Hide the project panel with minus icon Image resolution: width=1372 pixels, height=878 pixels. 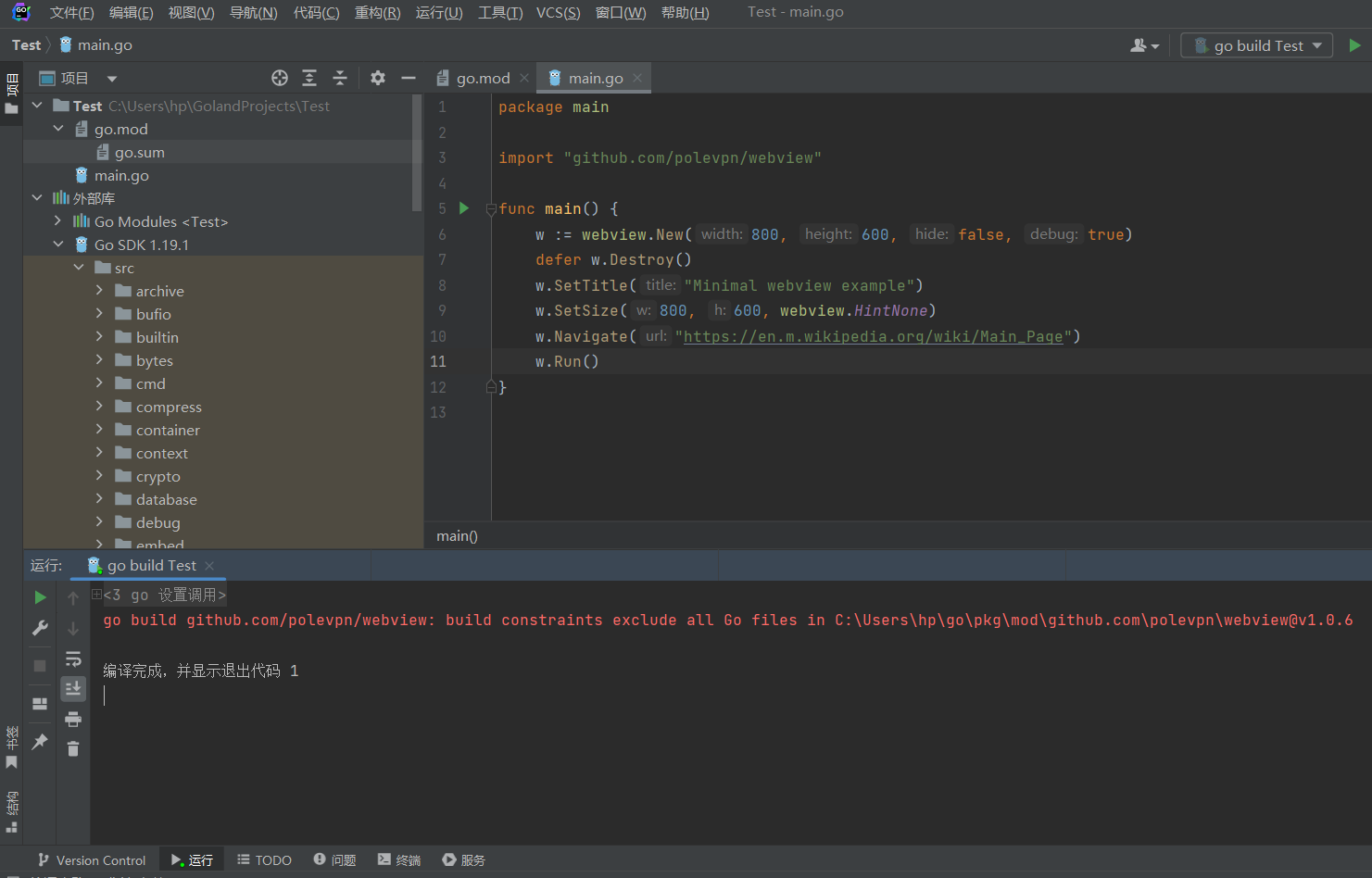tap(409, 78)
